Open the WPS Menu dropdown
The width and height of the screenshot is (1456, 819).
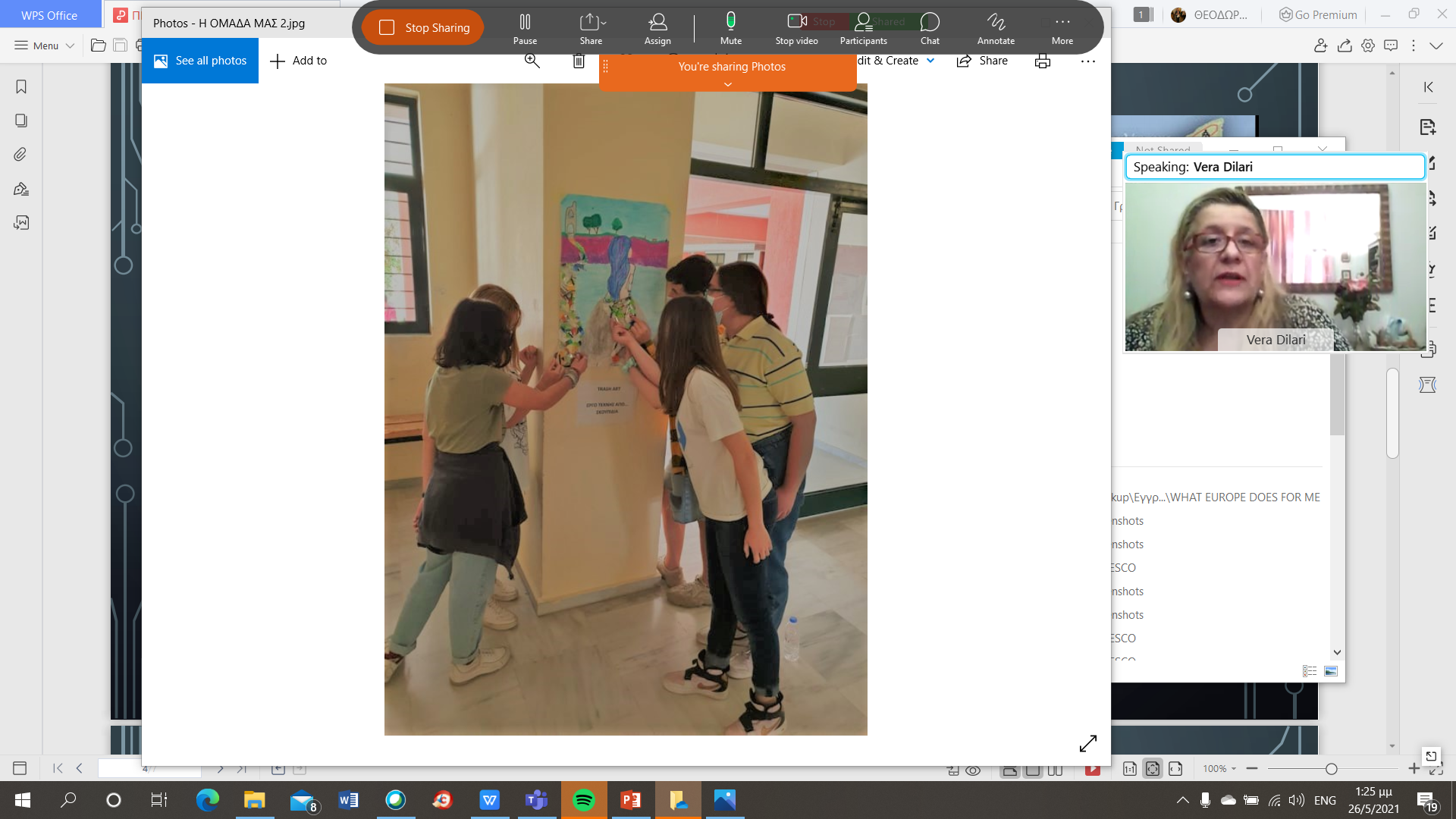[x=44, y=45]
